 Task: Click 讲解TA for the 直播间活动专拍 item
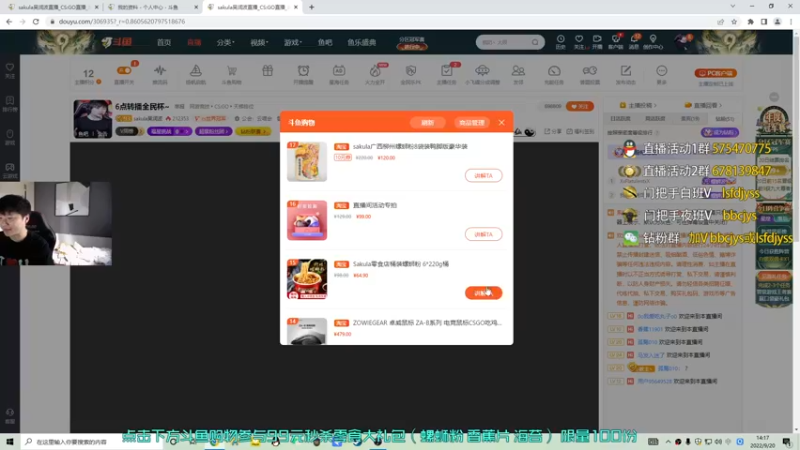click(483, 234)
